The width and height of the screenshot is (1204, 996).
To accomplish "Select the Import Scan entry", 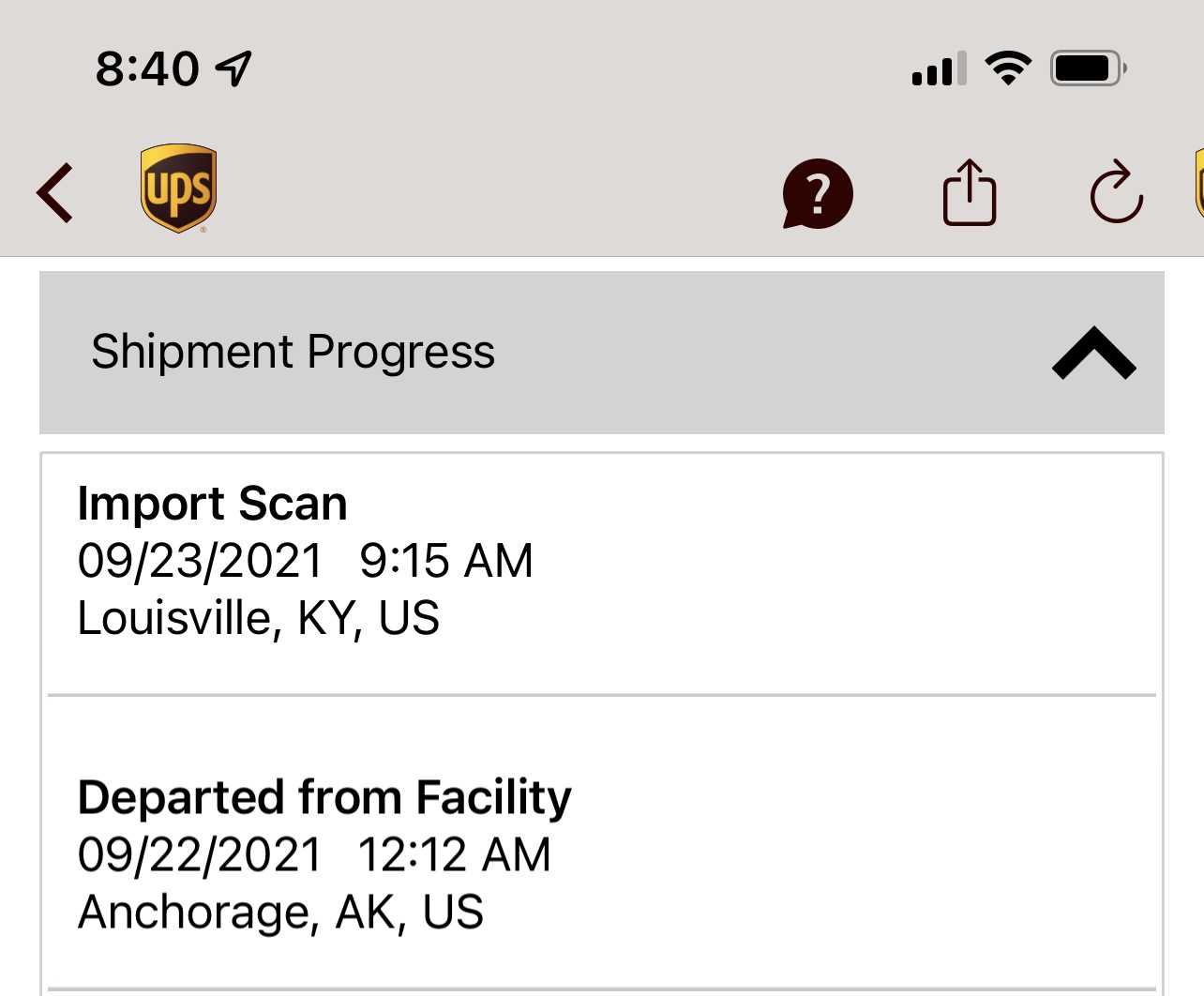I will pyautogui.click(x=602, y=574).
